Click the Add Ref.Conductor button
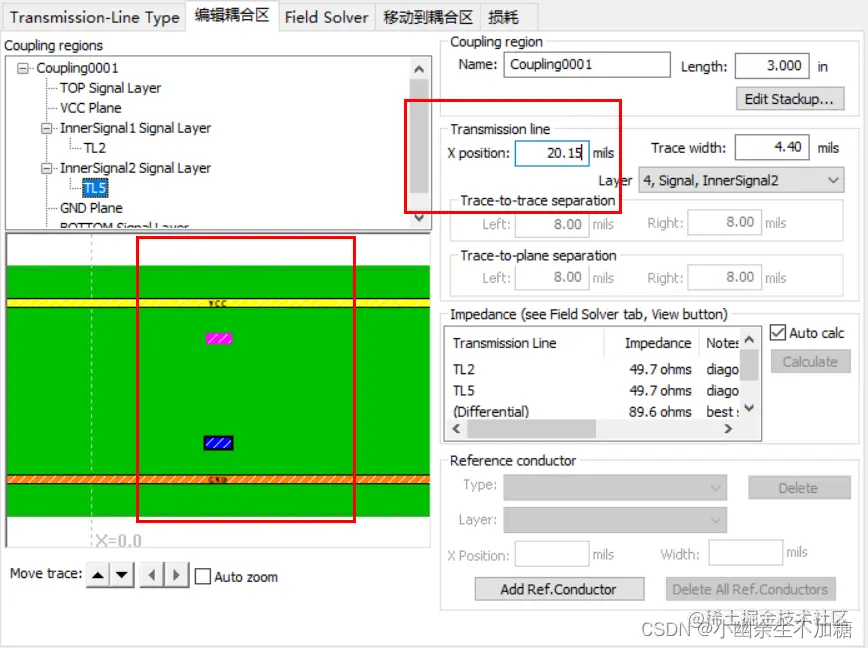This screenshot has height=648, width=868. (x=559, y=589)
